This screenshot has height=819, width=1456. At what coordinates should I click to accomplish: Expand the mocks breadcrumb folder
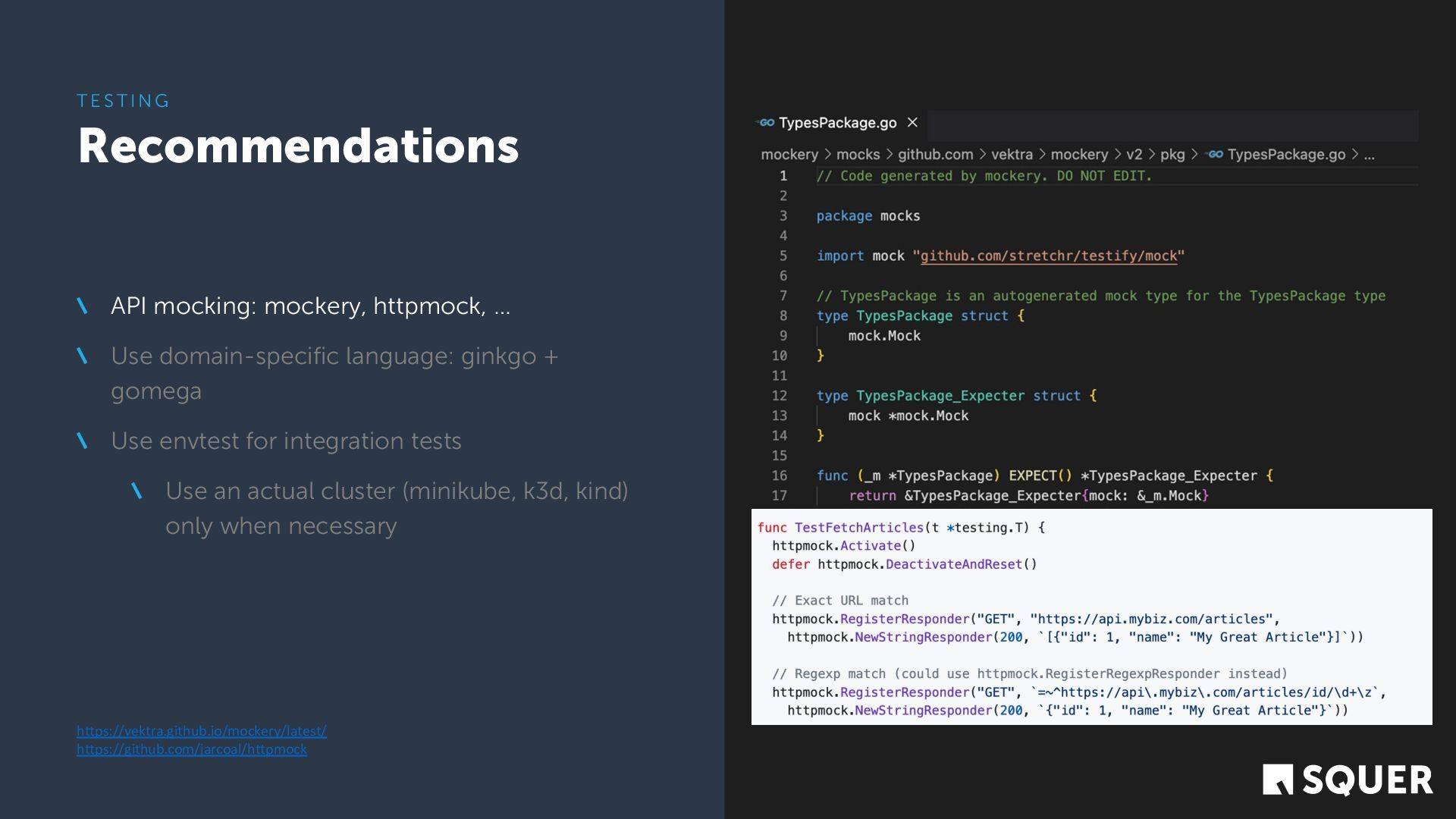pos(858,155)
